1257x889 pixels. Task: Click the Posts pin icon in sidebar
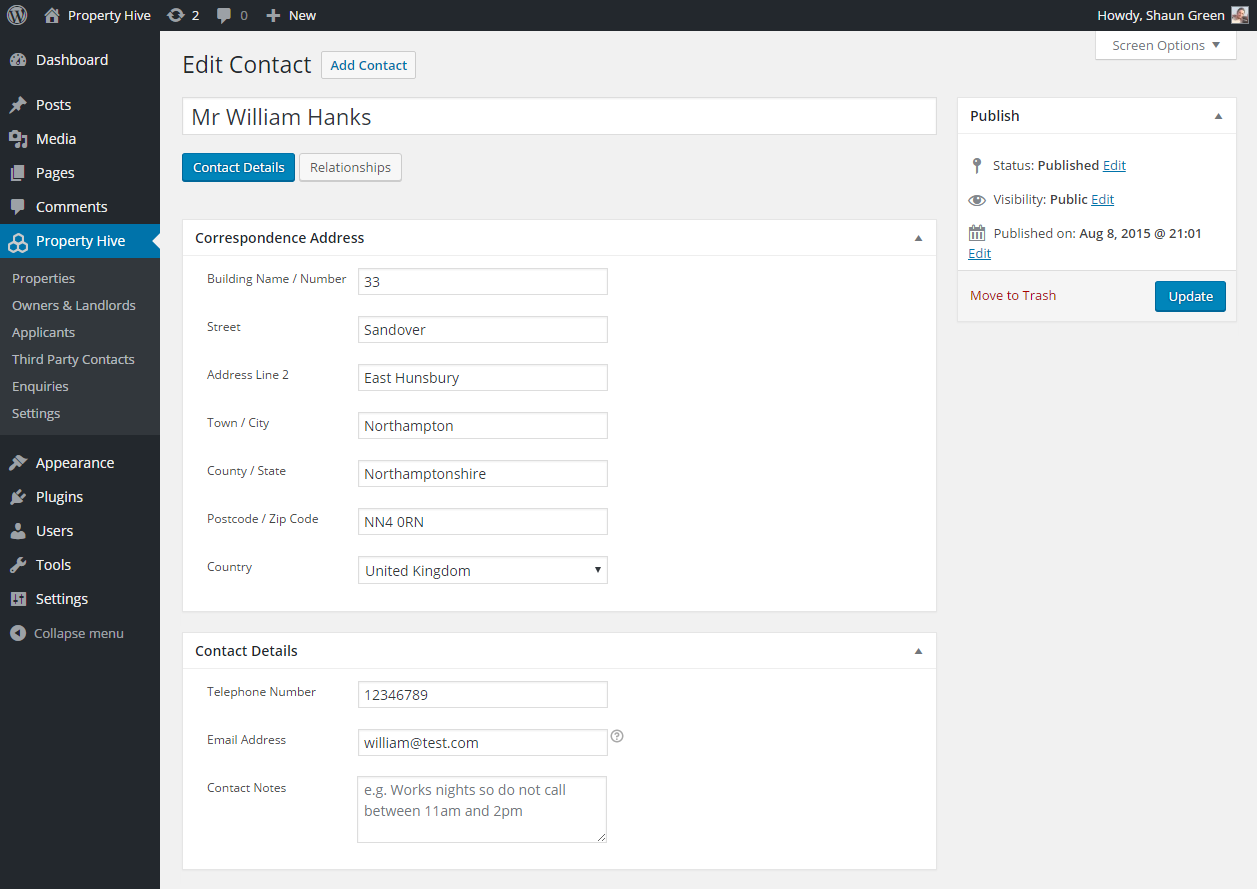coord(18,105)
